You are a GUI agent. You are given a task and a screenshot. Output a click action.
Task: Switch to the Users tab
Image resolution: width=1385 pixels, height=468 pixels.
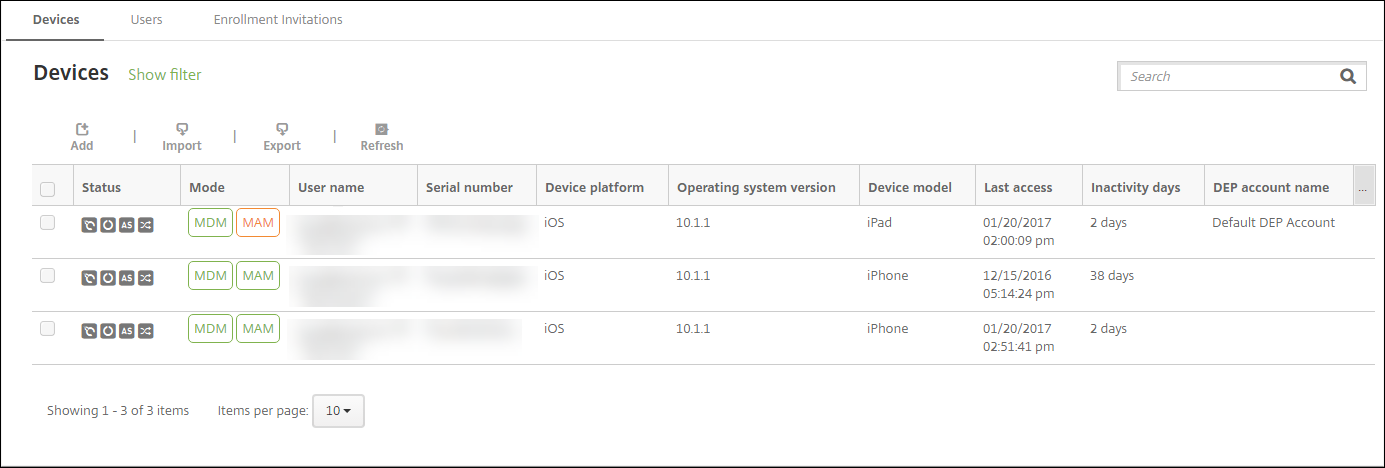pyautogui.click(x=147, y=19)
